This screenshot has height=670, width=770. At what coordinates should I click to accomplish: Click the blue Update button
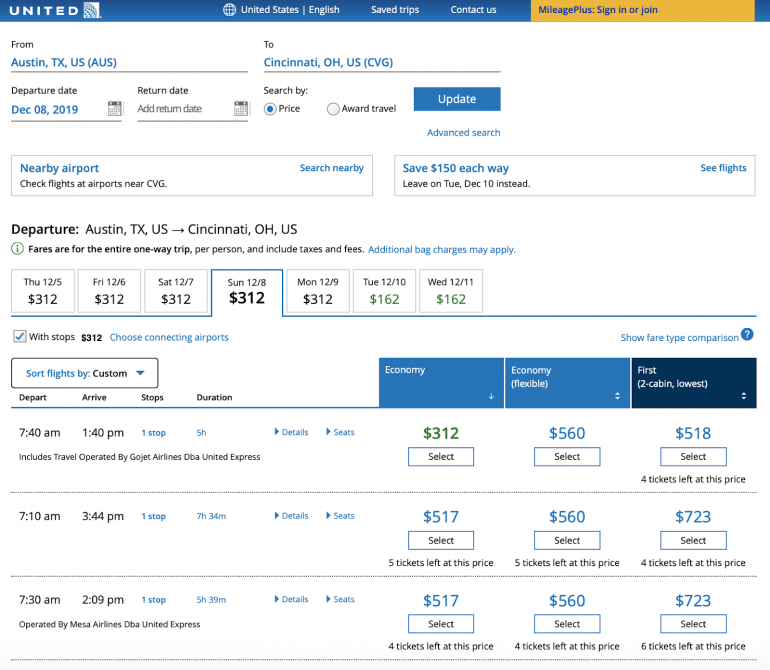456,99
